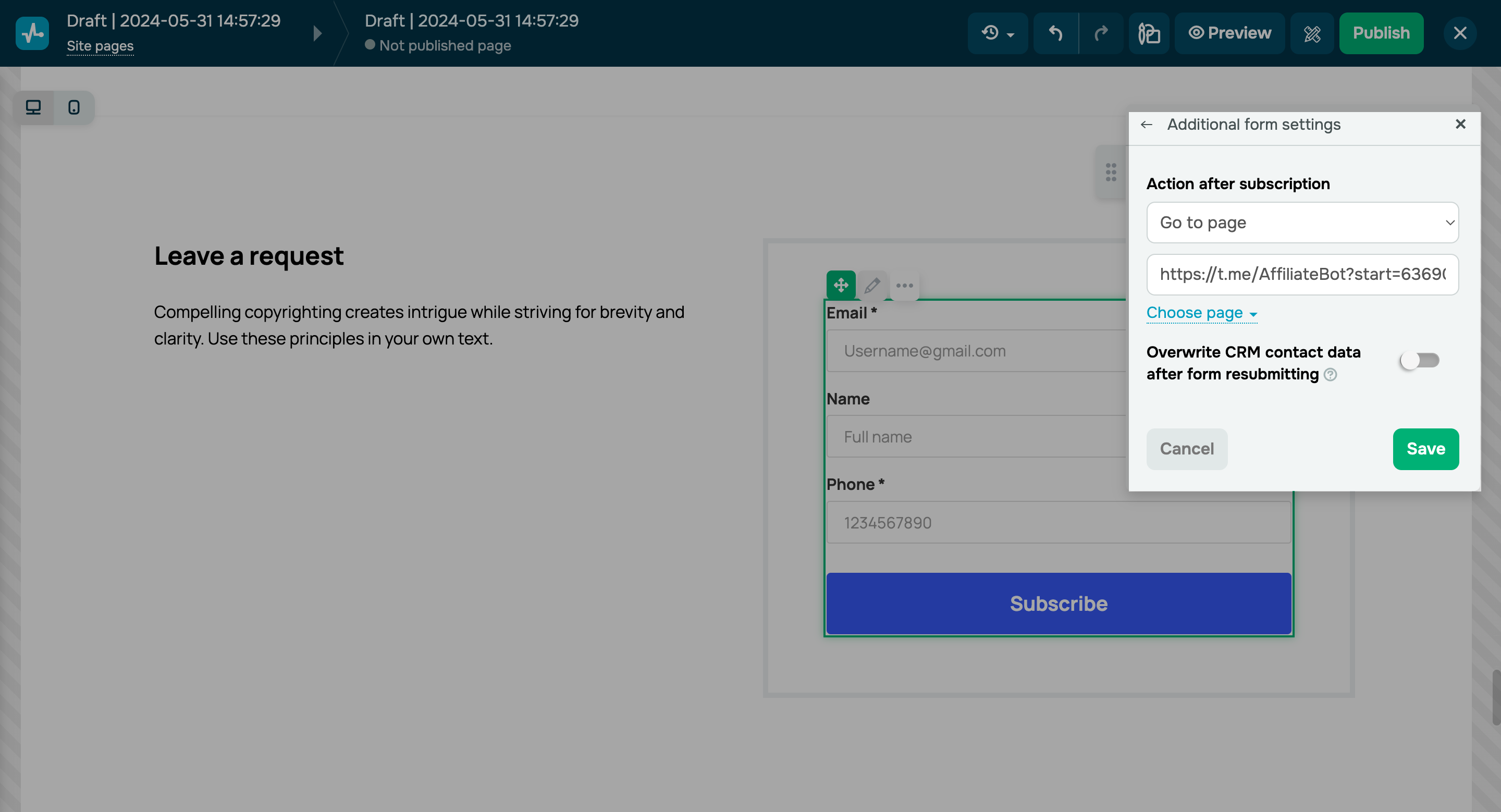Image resolution: width=1501 pixels, height=812 pixels.
Task: Undo the last change
Action: [1056, 33]
